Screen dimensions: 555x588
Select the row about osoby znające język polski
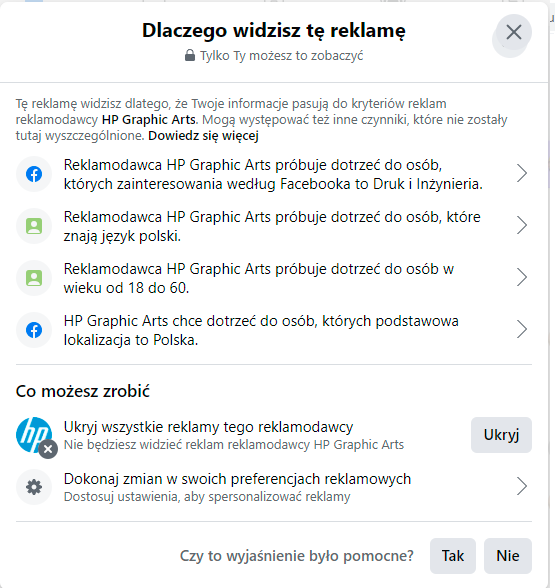tap(274, 226)
